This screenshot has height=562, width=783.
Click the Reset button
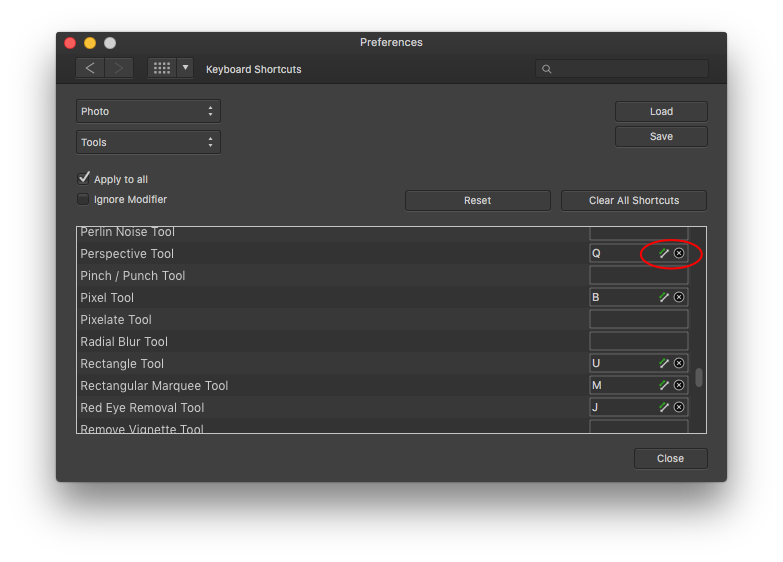pos(477,200)
